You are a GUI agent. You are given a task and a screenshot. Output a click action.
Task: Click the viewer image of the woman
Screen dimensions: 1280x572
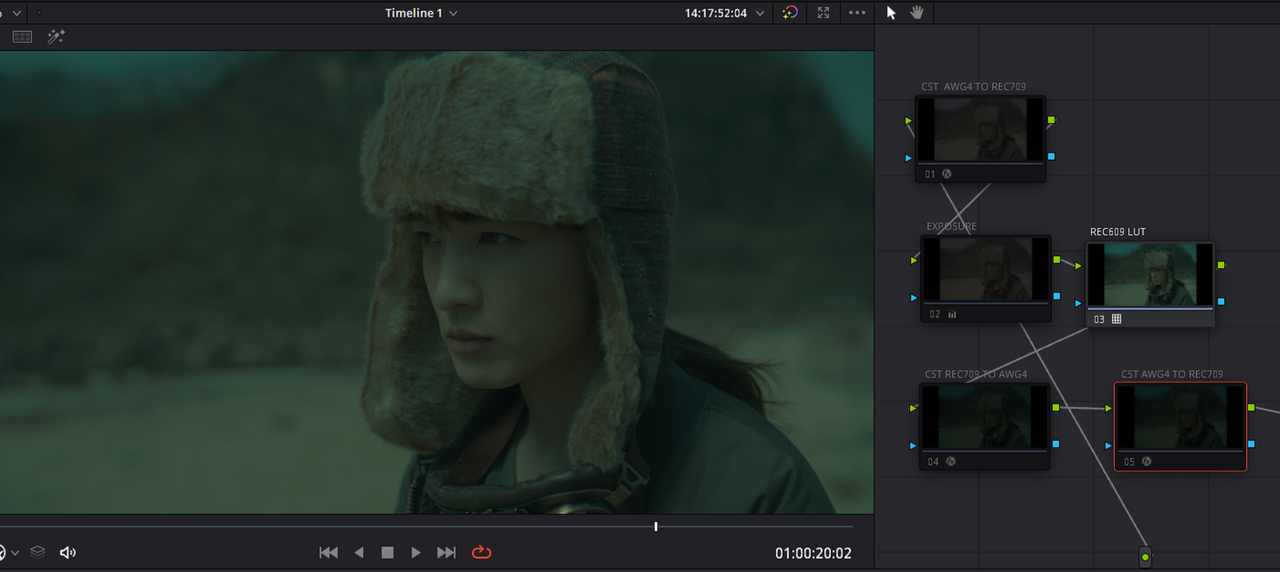[x=436, y=282]
